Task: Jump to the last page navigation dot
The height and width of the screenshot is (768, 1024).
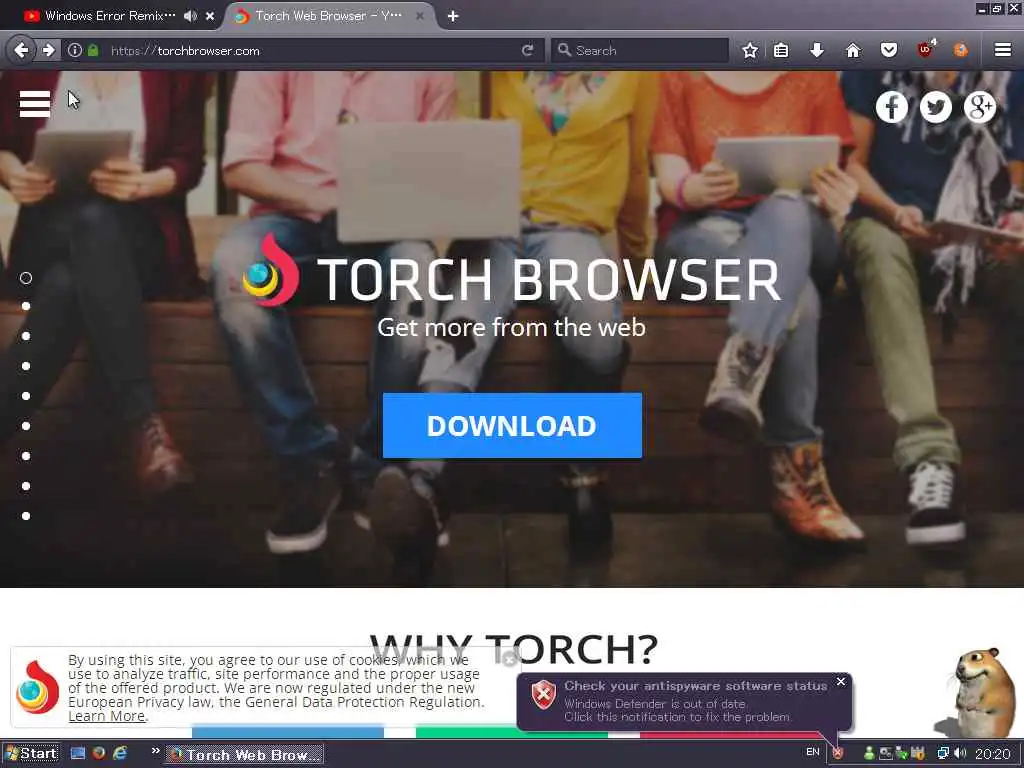Action: pos(26,516)
